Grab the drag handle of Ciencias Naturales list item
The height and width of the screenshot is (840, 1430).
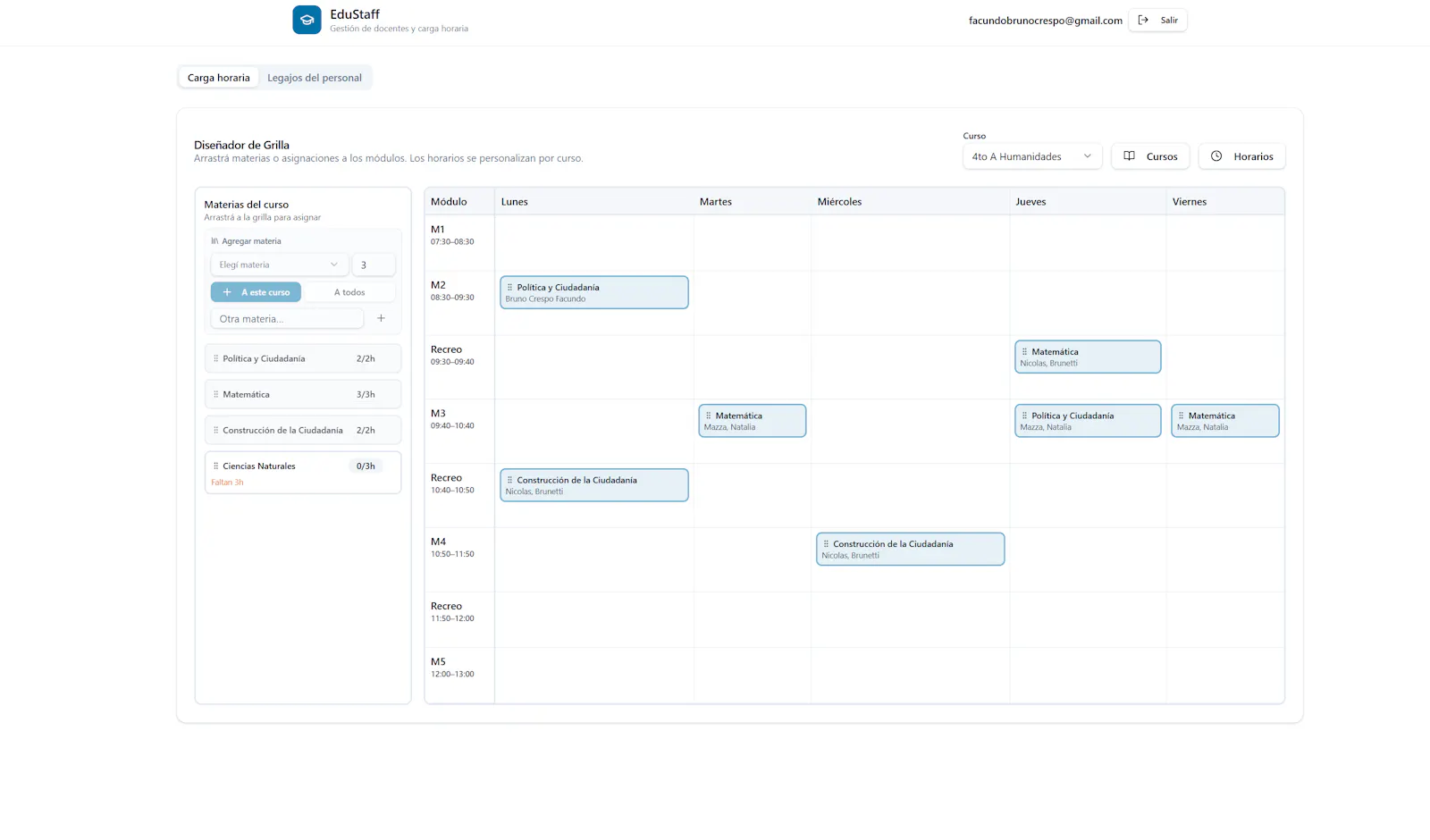coord(215,466)
